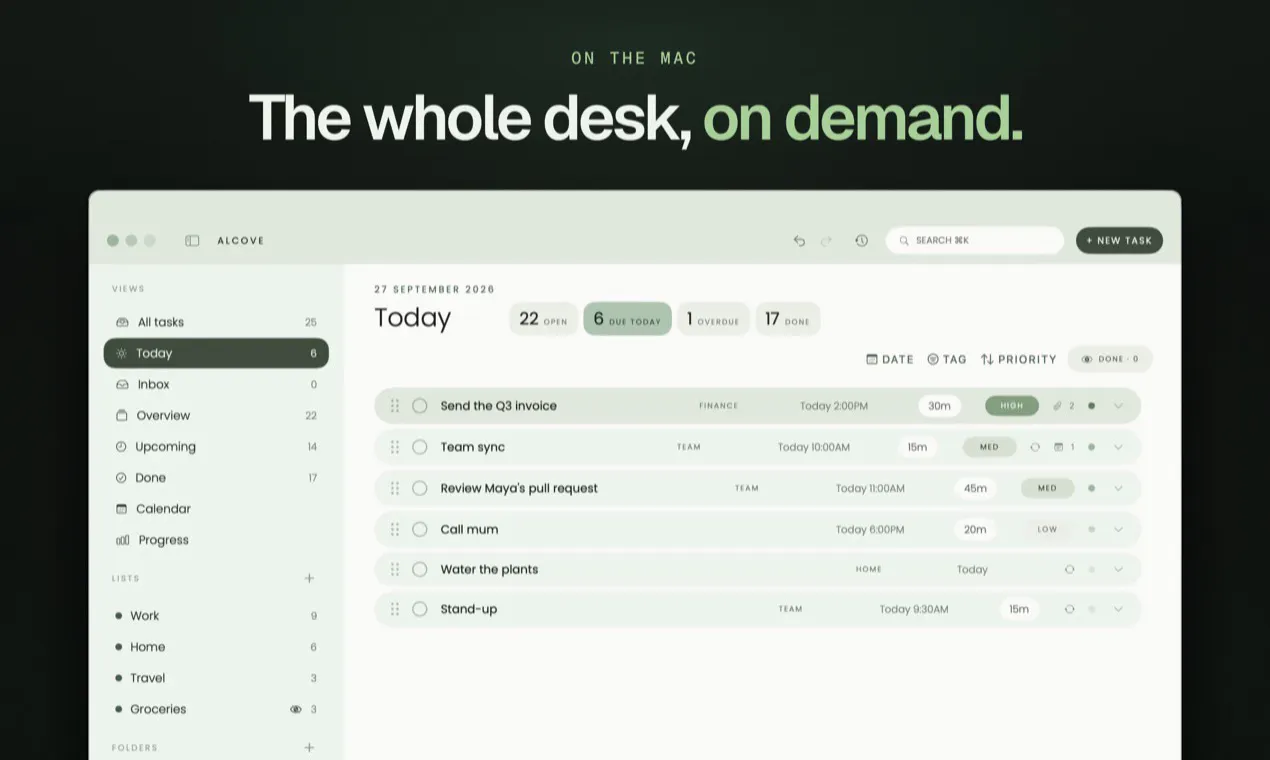Click the Search field

pos(975,240)
